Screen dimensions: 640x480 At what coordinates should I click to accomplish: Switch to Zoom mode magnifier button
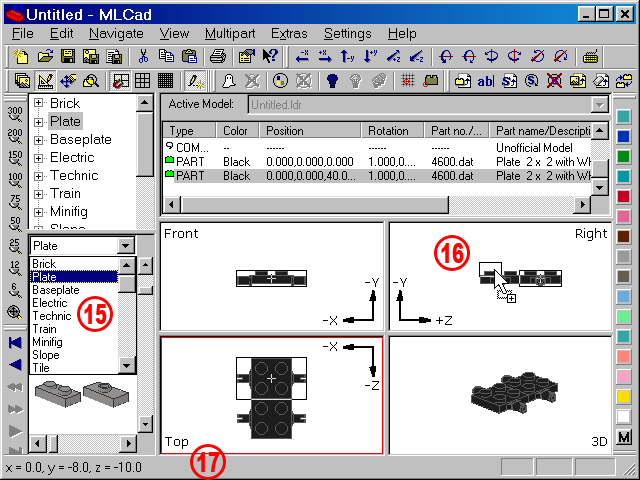(91, 80)
